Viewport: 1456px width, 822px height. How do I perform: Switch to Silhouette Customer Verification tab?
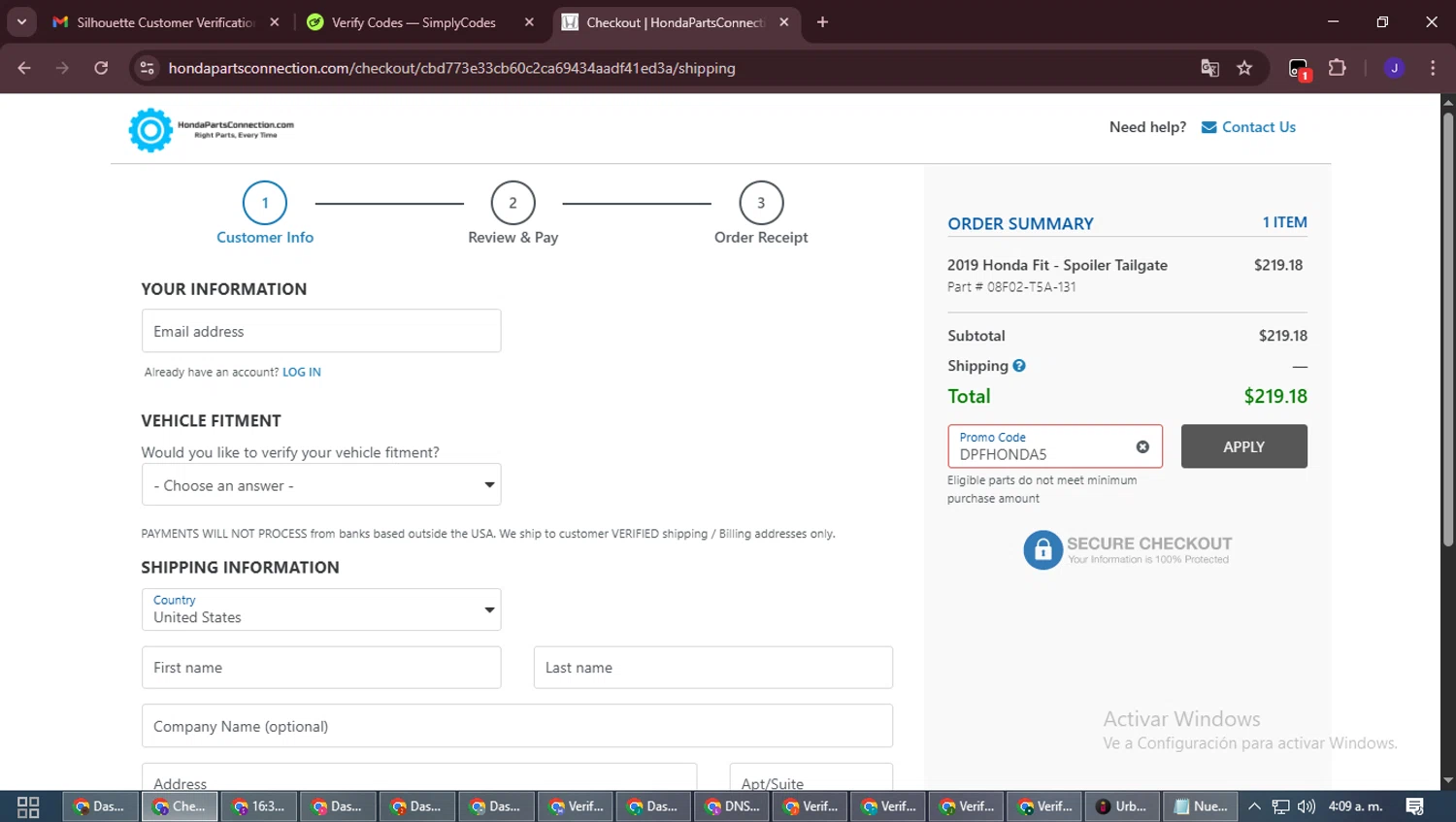[x=166, y=22]
